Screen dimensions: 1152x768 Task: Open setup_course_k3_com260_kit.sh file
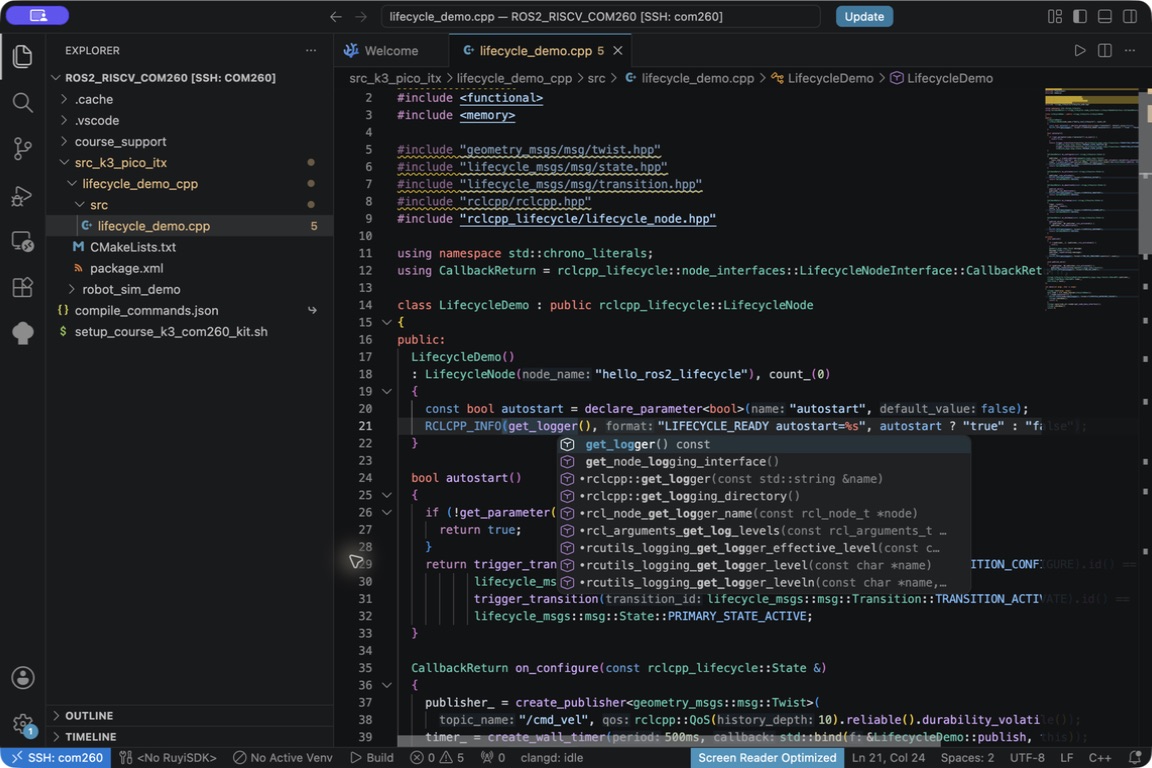click(190, 331)
